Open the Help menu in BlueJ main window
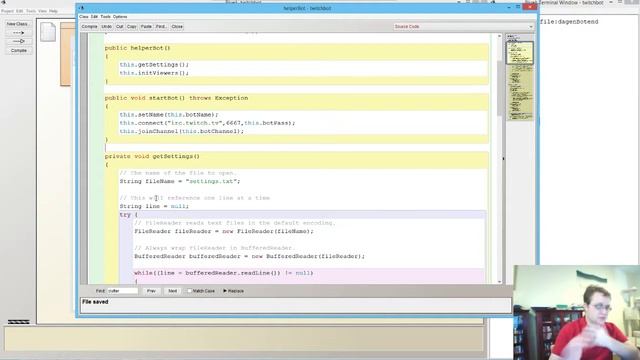The height and width of the screenshot is (360, 640). point(53,11)
